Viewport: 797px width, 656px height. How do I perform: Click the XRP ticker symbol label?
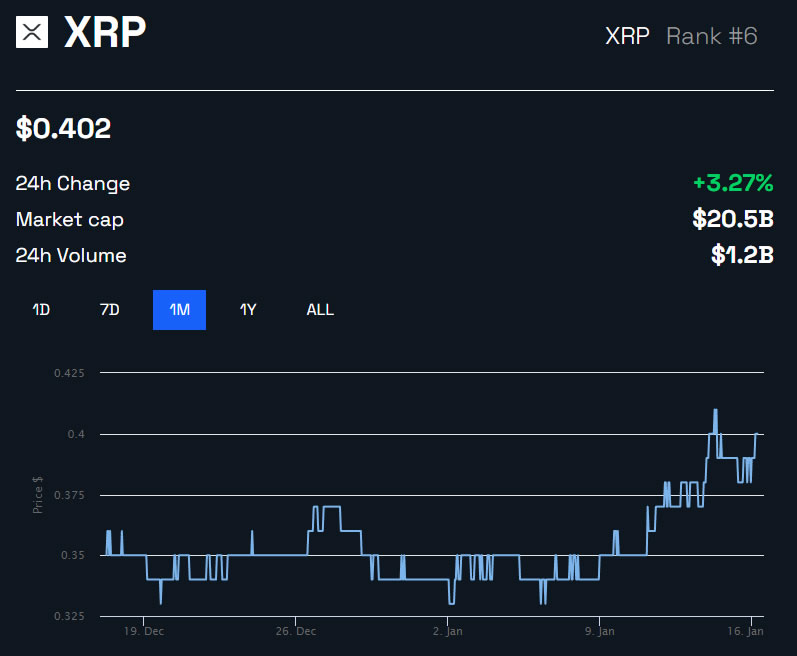(x=627, y=36)
